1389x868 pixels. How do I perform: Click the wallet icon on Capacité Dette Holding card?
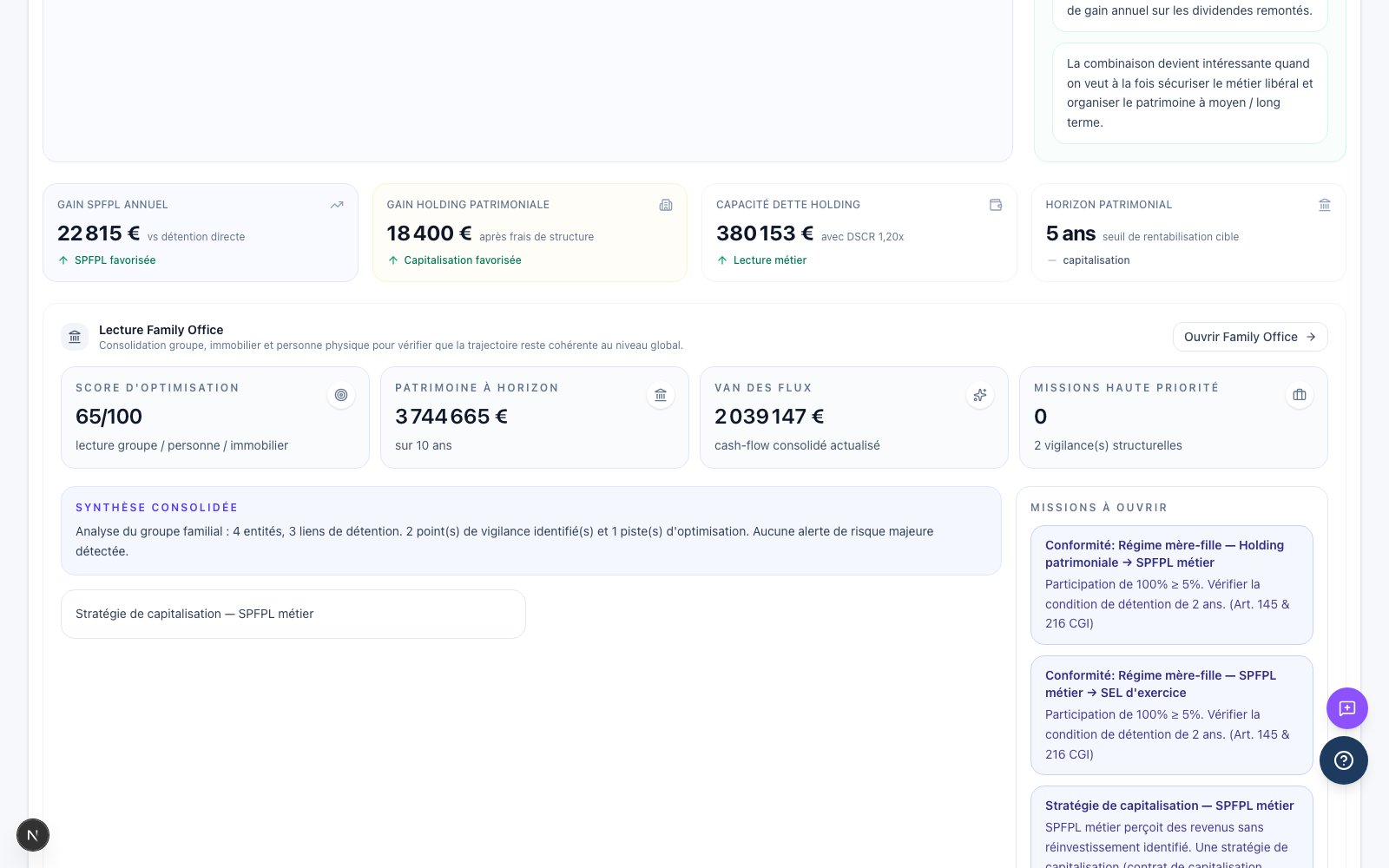[996, 205]
